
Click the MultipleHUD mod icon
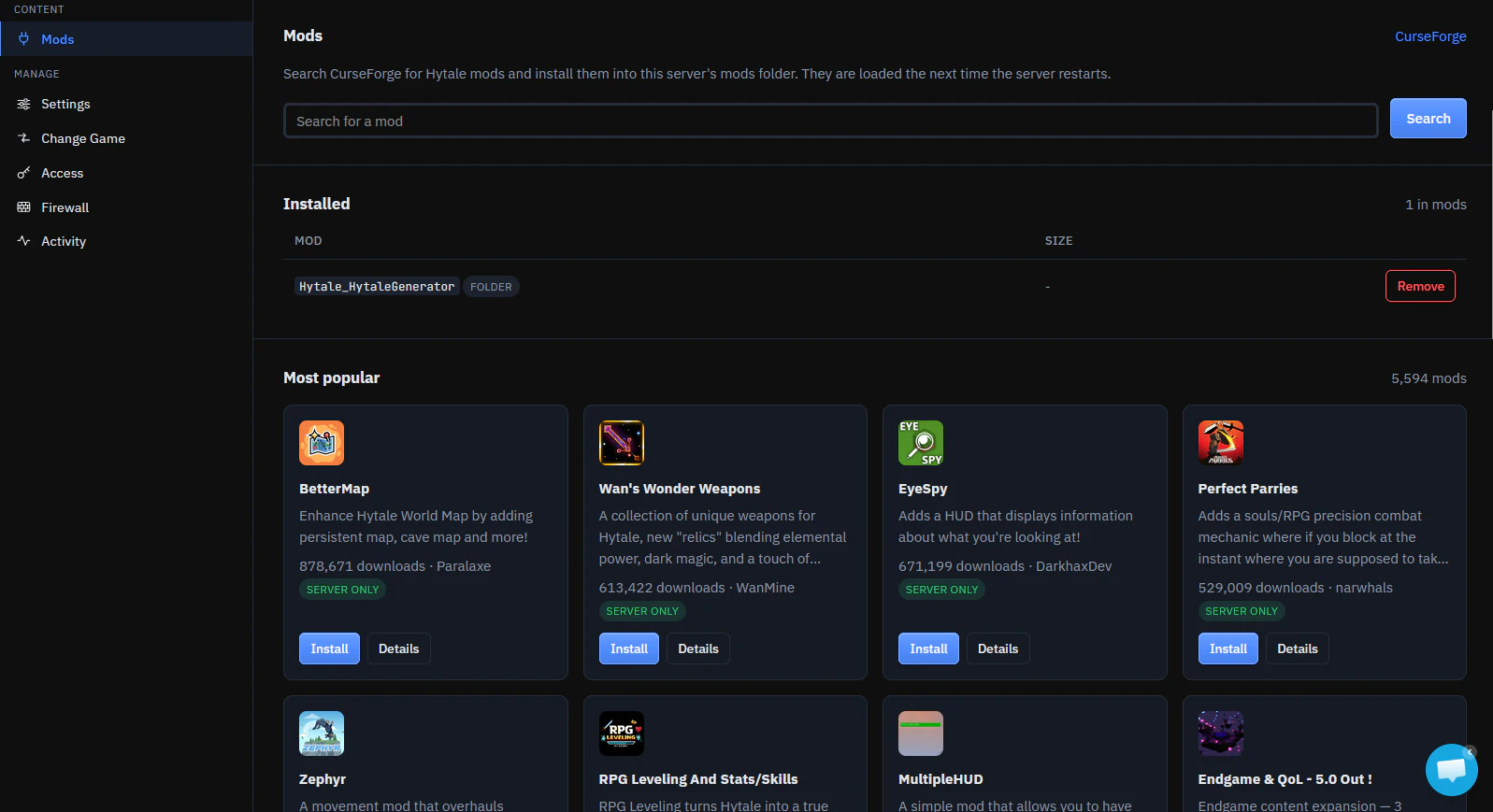point(921,734)
